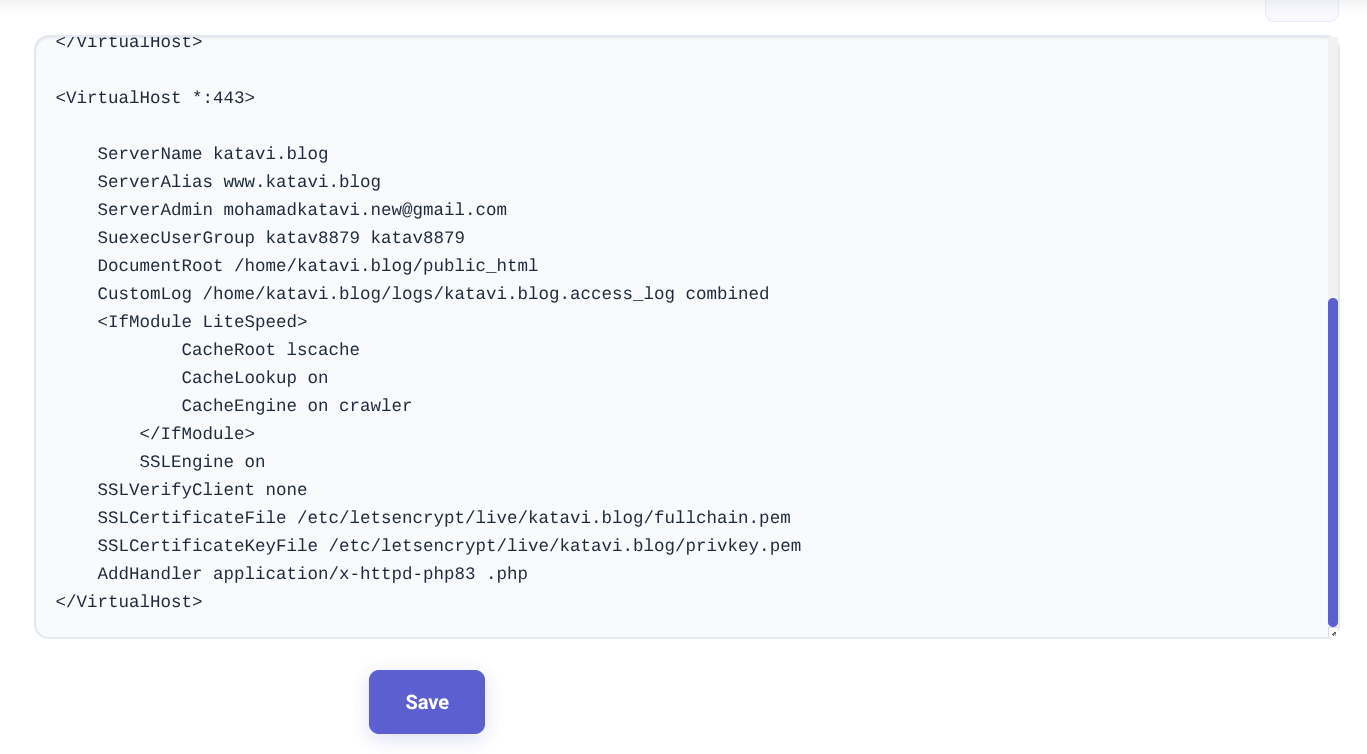Click the textarea resize handle at bottom right
The image size is (1367, 754).
[1333, 631]
